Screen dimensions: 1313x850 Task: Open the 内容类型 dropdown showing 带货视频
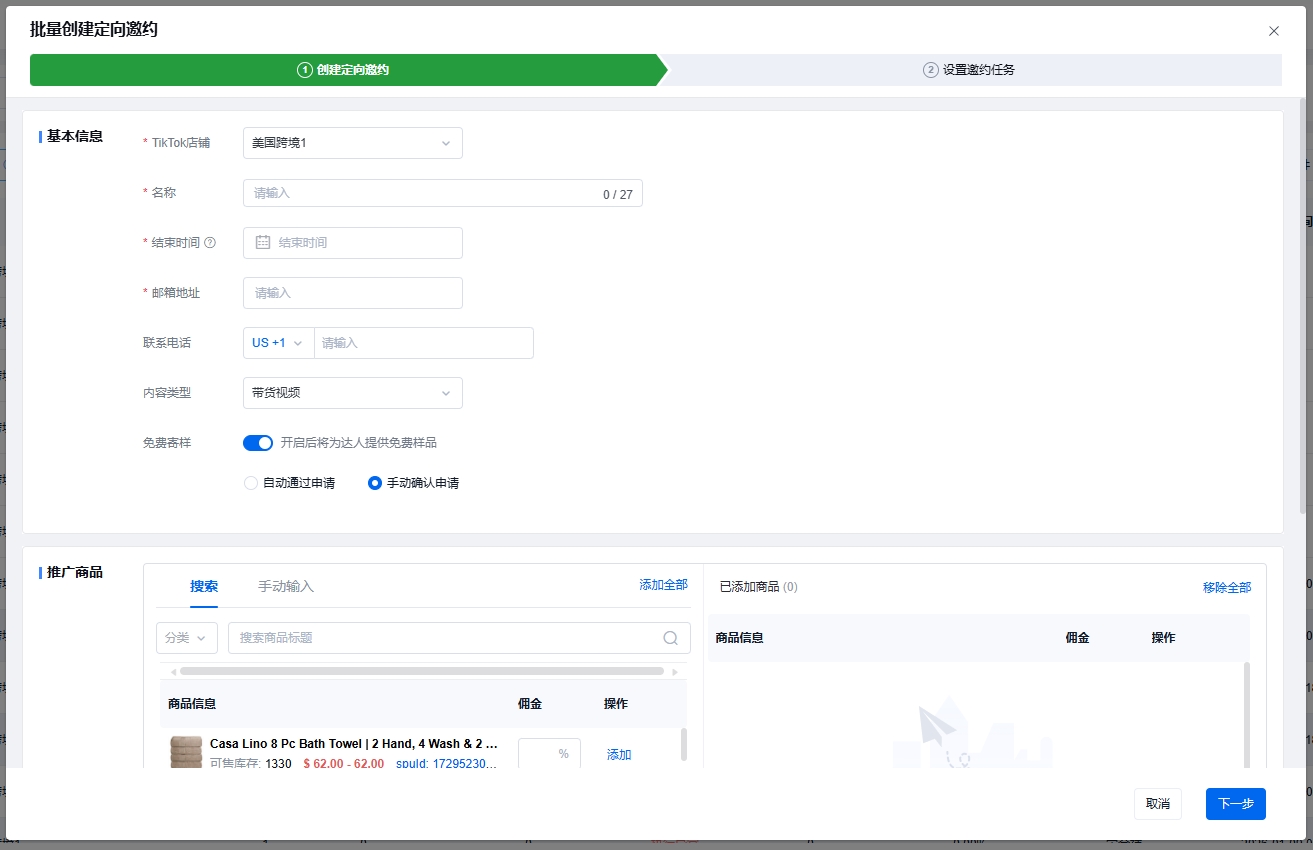[352, 393]
